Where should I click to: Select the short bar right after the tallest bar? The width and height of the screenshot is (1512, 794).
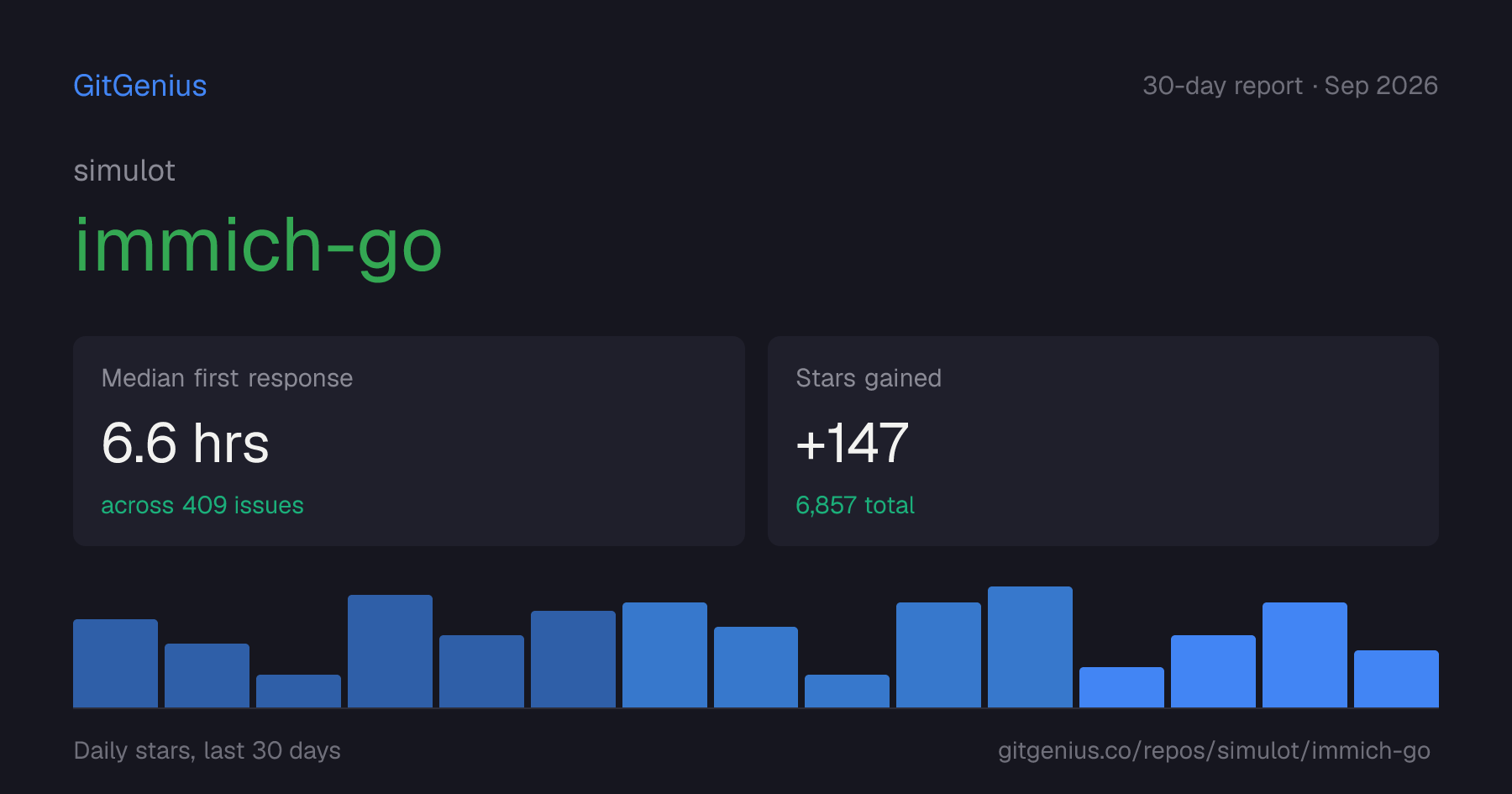tap(1121, 687)
